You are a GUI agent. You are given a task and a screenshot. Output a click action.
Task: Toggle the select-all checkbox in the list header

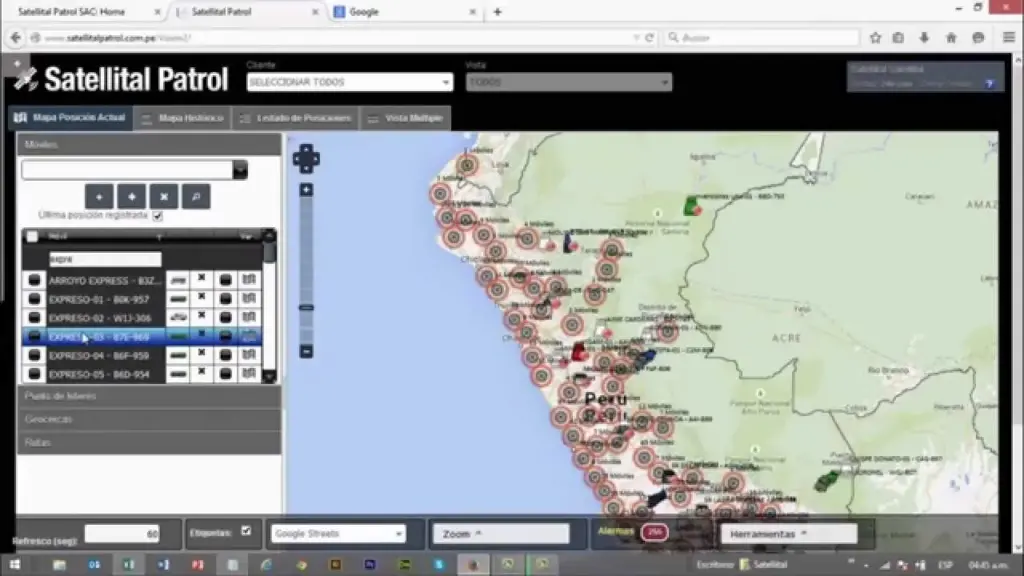click(32, 236)
